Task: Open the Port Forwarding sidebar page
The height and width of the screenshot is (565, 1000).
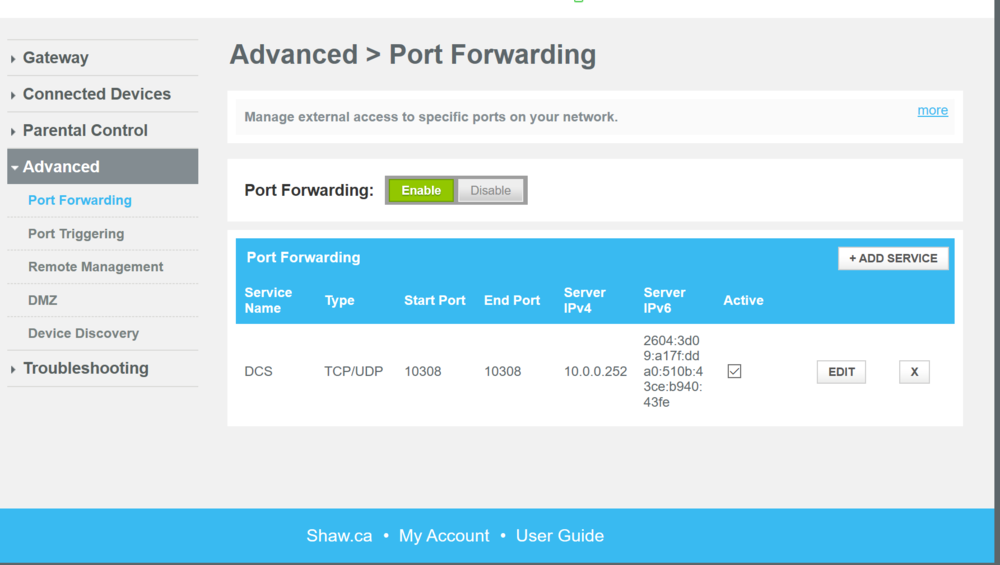Action: coord(80,200)
